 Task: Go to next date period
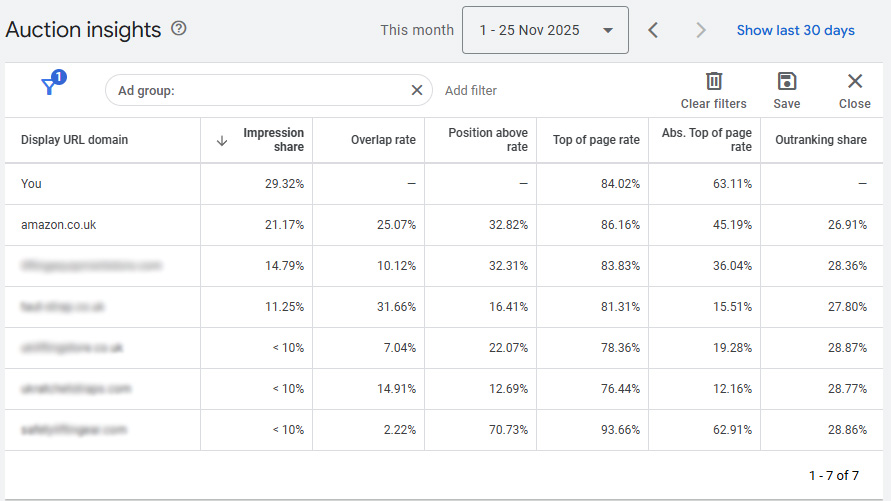700,30
